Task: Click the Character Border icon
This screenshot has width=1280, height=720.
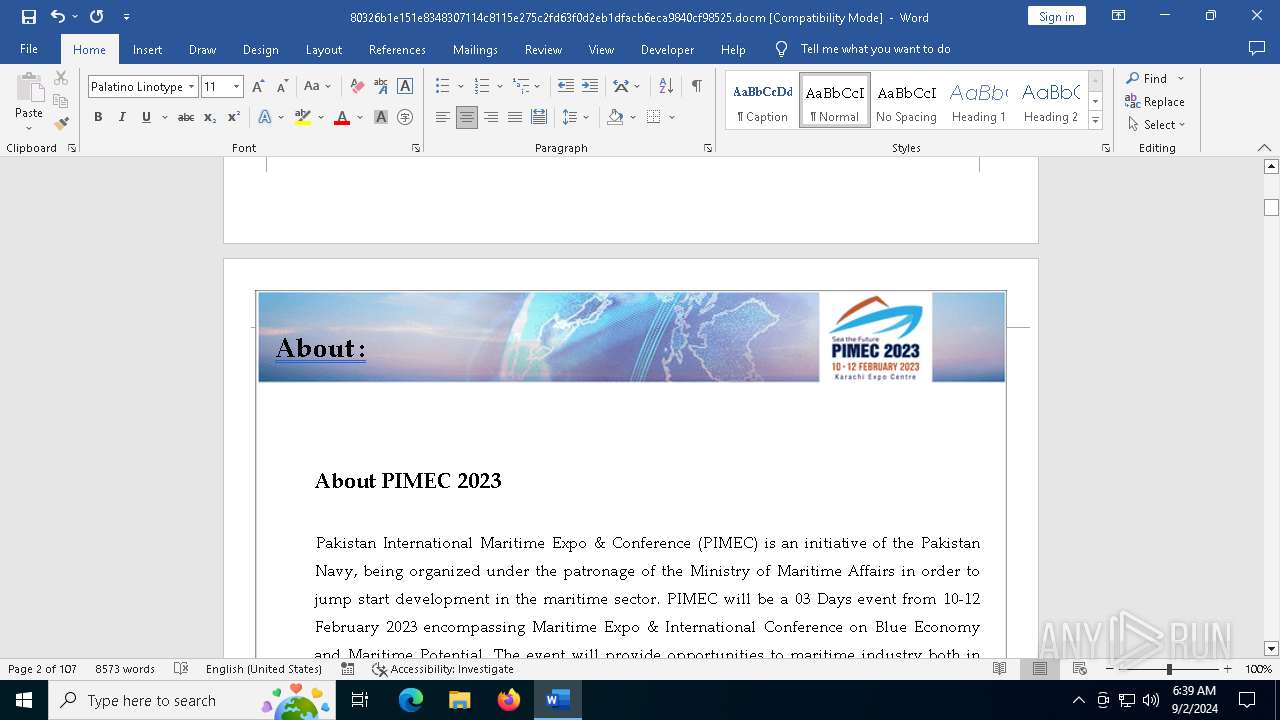Action: [x=405, y=87]
